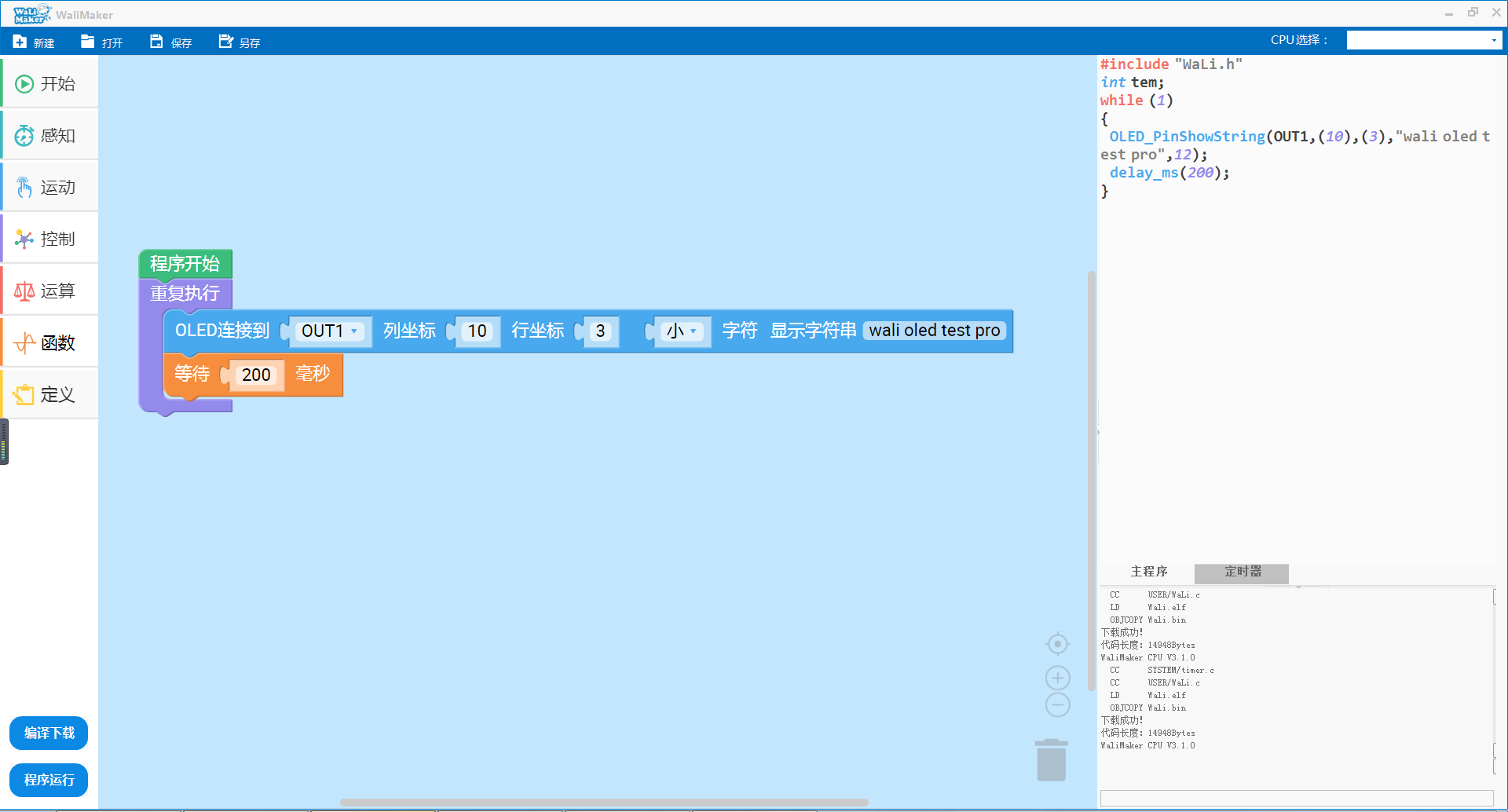Click the New file (新建) icon
Viewport: 1508px width, 812px height.
point(20,42)
